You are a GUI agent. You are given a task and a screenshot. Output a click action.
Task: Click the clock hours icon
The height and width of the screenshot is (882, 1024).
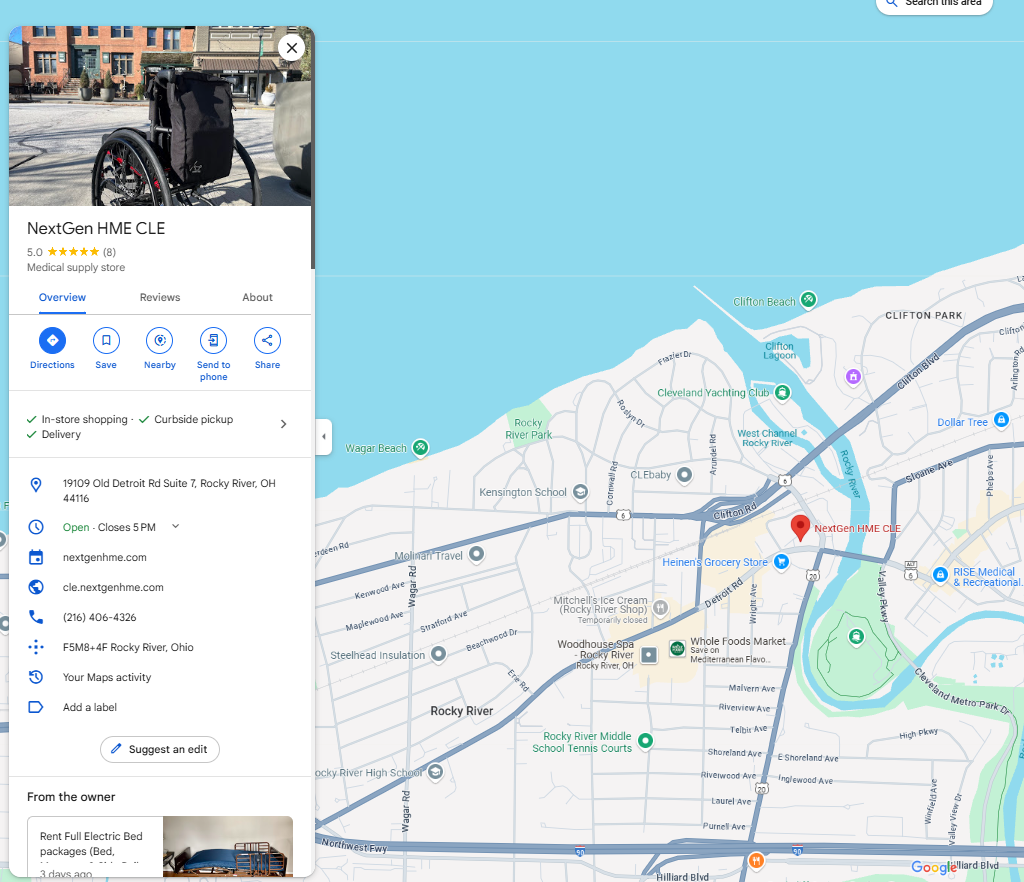(36, 527)
